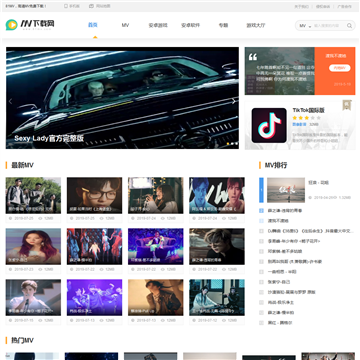Open the 安卓游戏 navigation tab
Screen dimensions: 360x360
(x=158, y=25)
